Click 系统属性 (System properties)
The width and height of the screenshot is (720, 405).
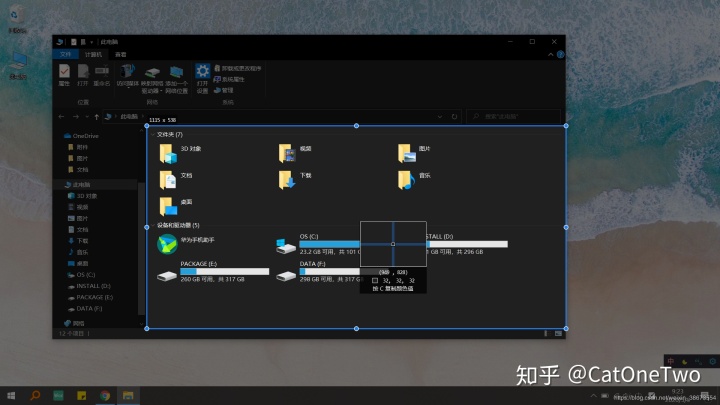229,79
